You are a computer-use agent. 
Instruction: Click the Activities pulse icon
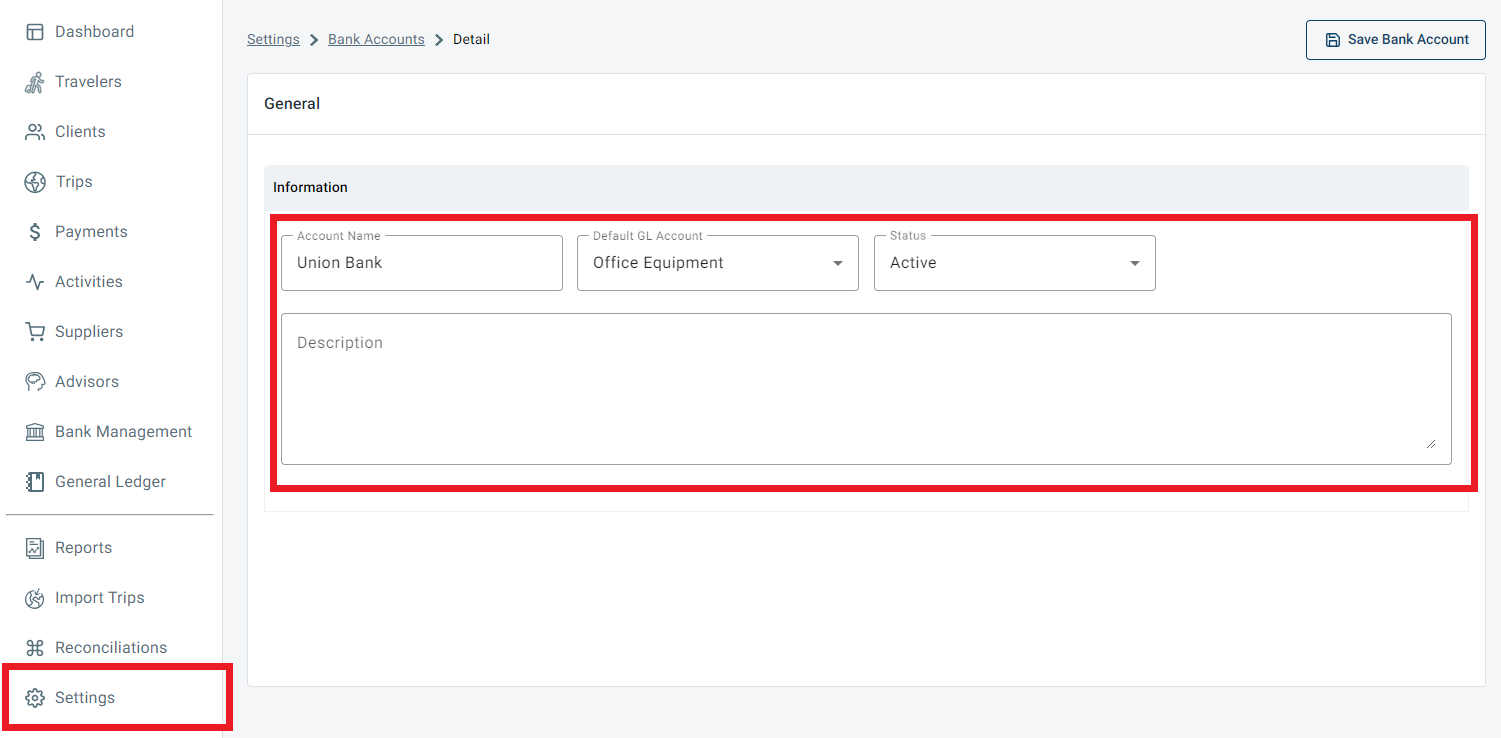point(35,282)
